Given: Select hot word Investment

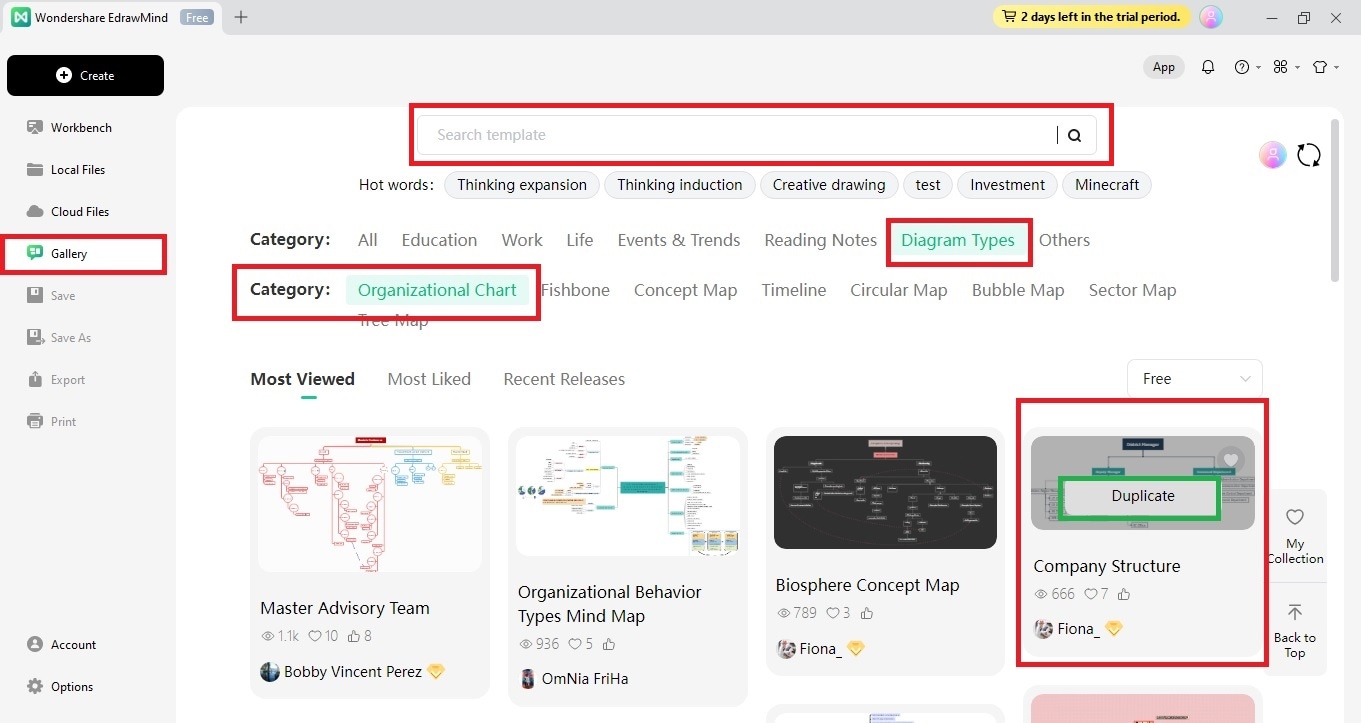Looking at the screenshot, I should click(x=1008, y=185).
